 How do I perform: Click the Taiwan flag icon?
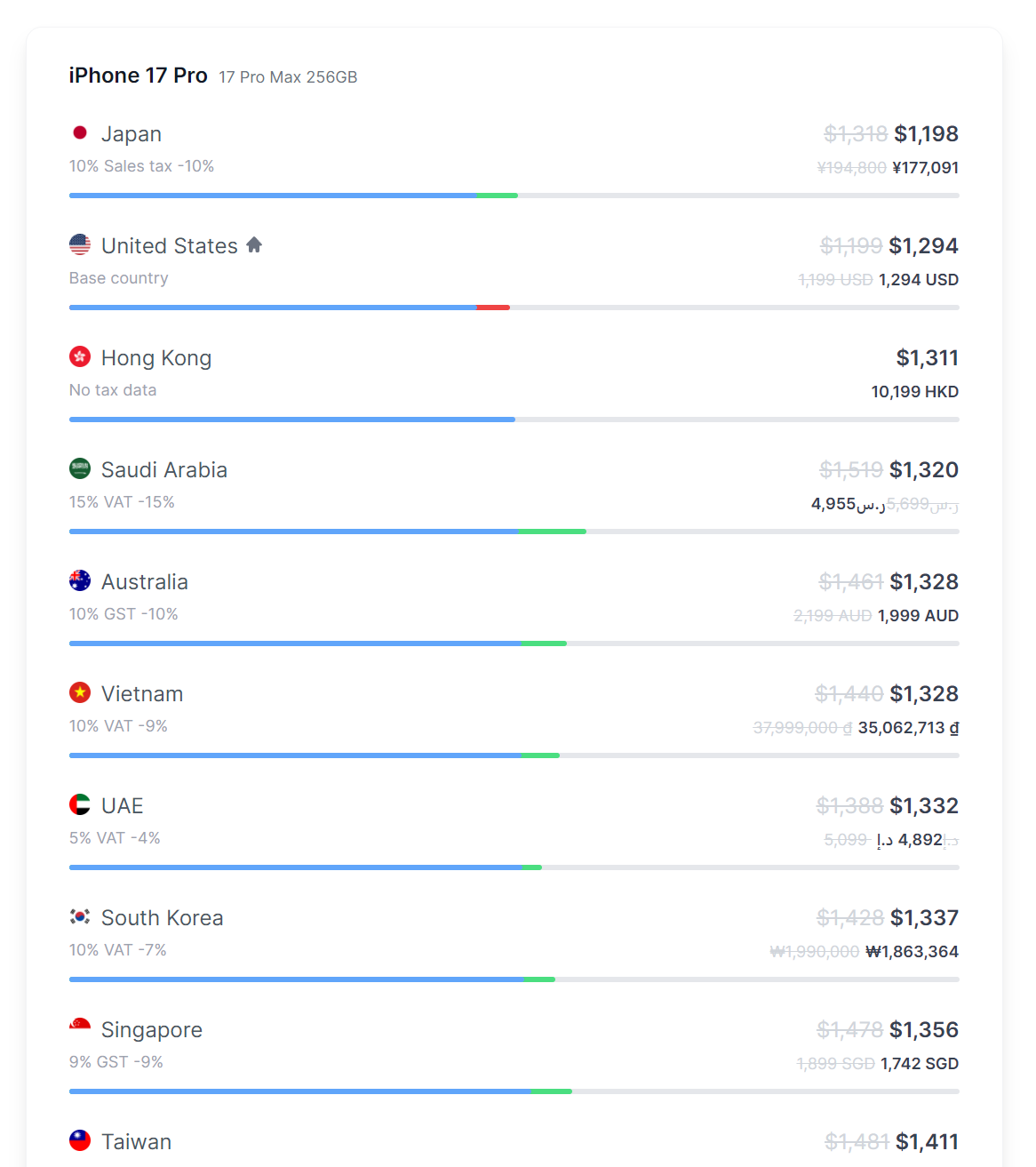(x=80, y=1140)
